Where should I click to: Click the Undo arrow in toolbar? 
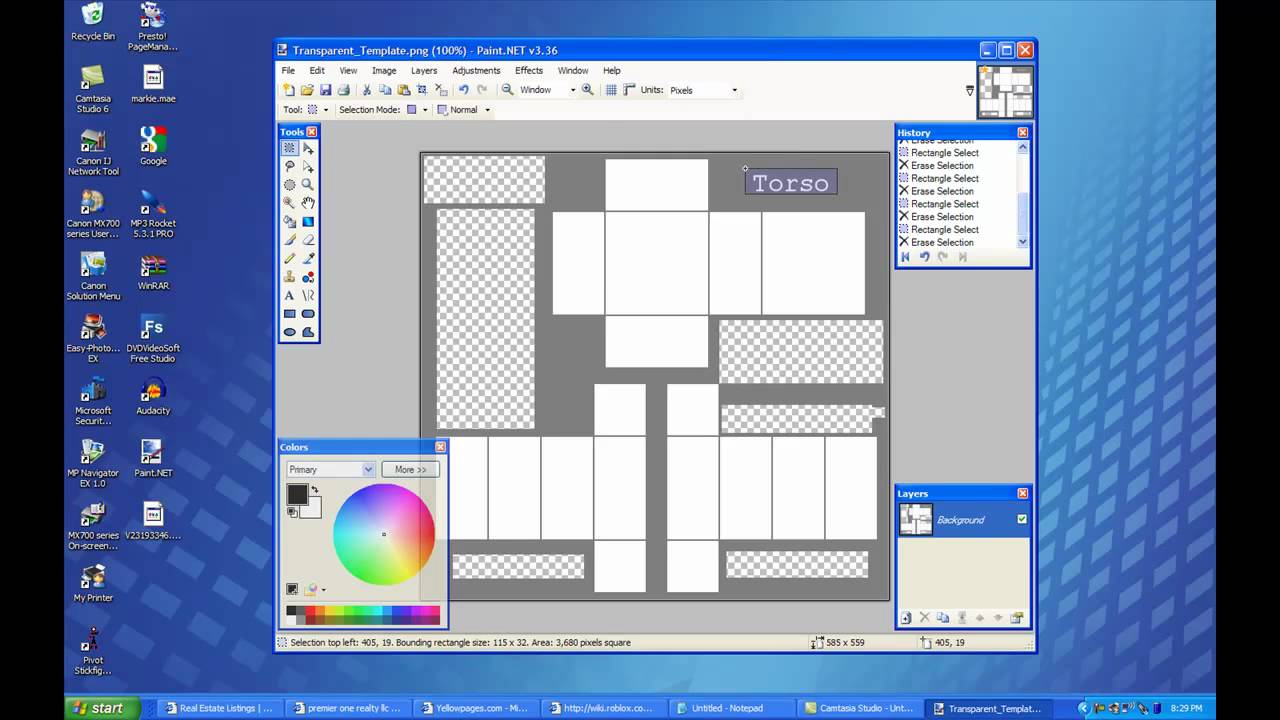click(463, 90)
